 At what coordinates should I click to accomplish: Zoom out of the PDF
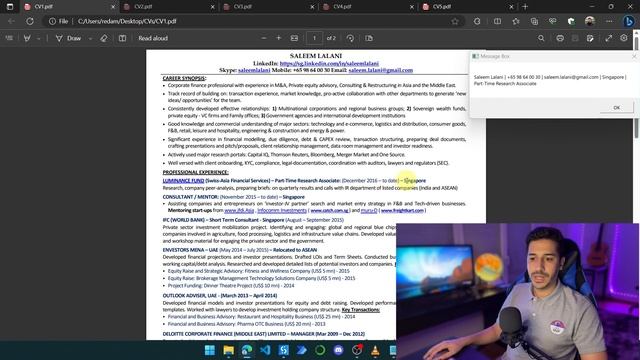pos(264,38)
